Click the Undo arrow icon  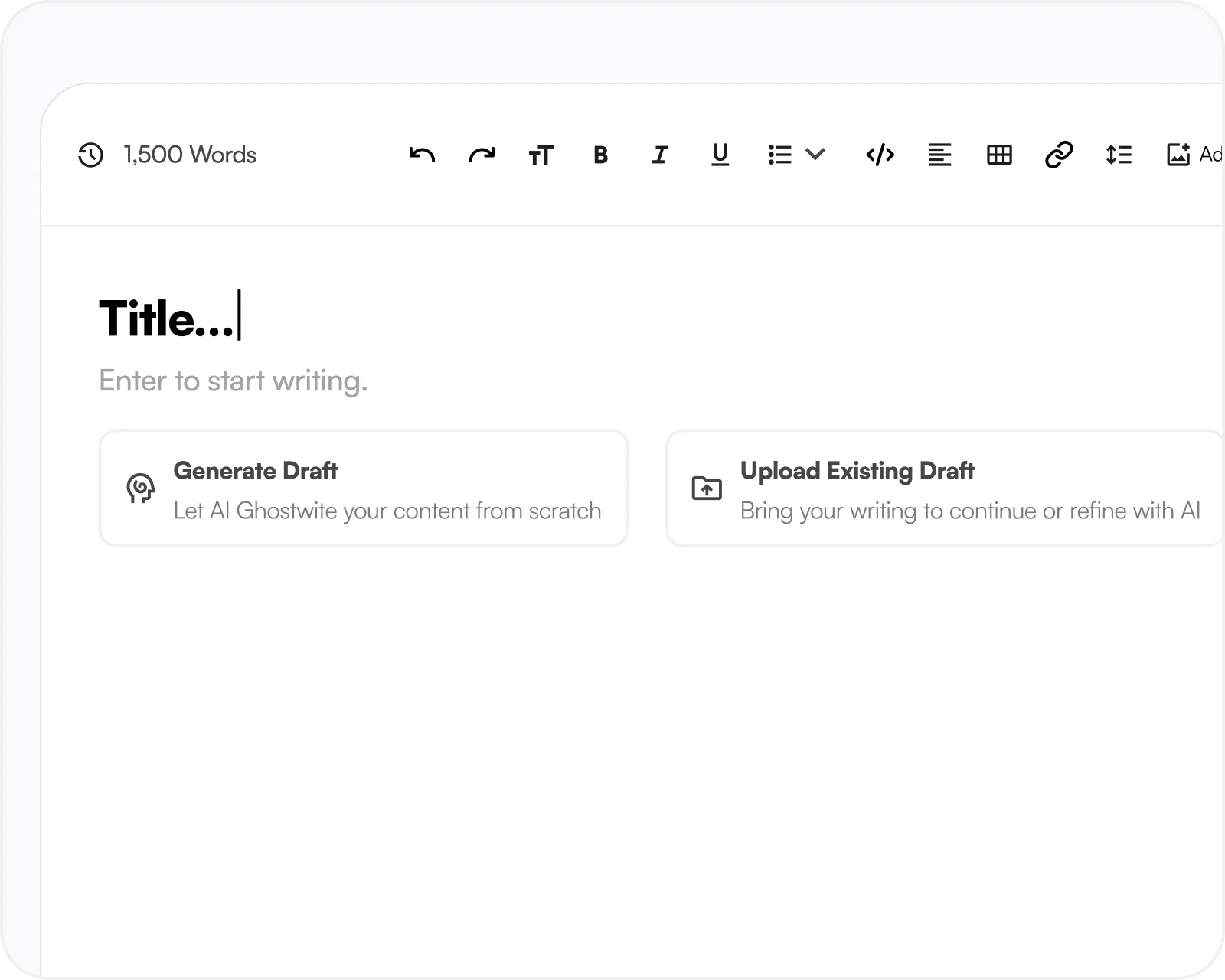(x=422, y=155)
